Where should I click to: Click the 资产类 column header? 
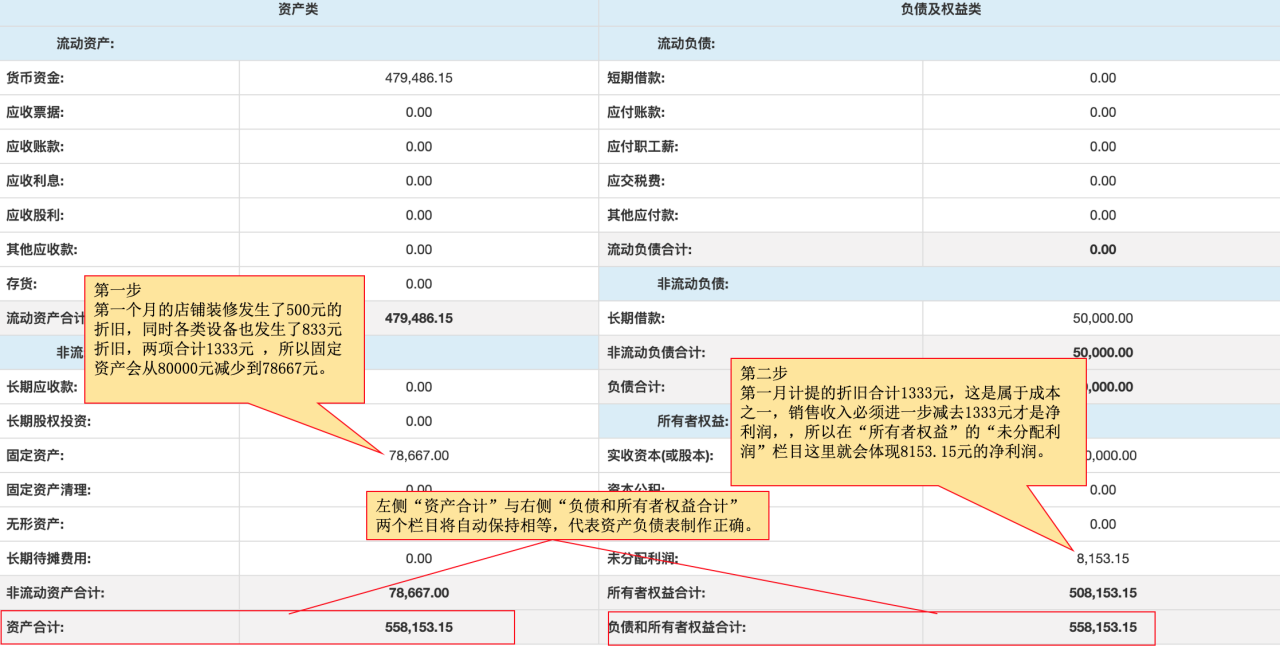tap(298, 9)
